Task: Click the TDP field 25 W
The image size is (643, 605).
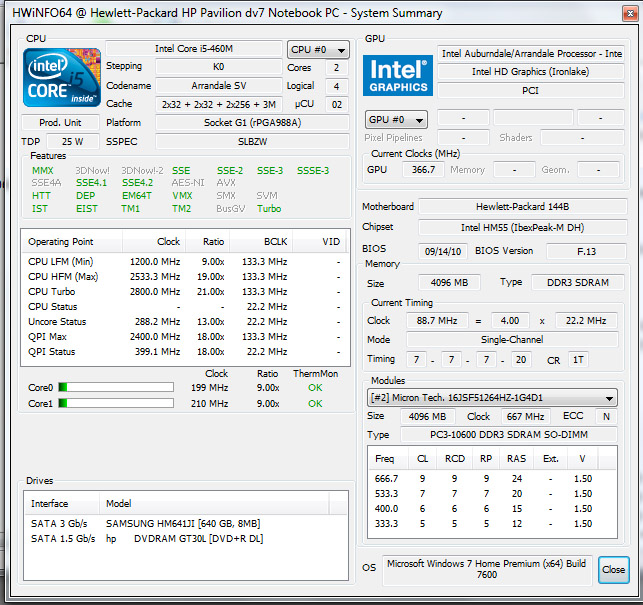Action: point(73,142)
